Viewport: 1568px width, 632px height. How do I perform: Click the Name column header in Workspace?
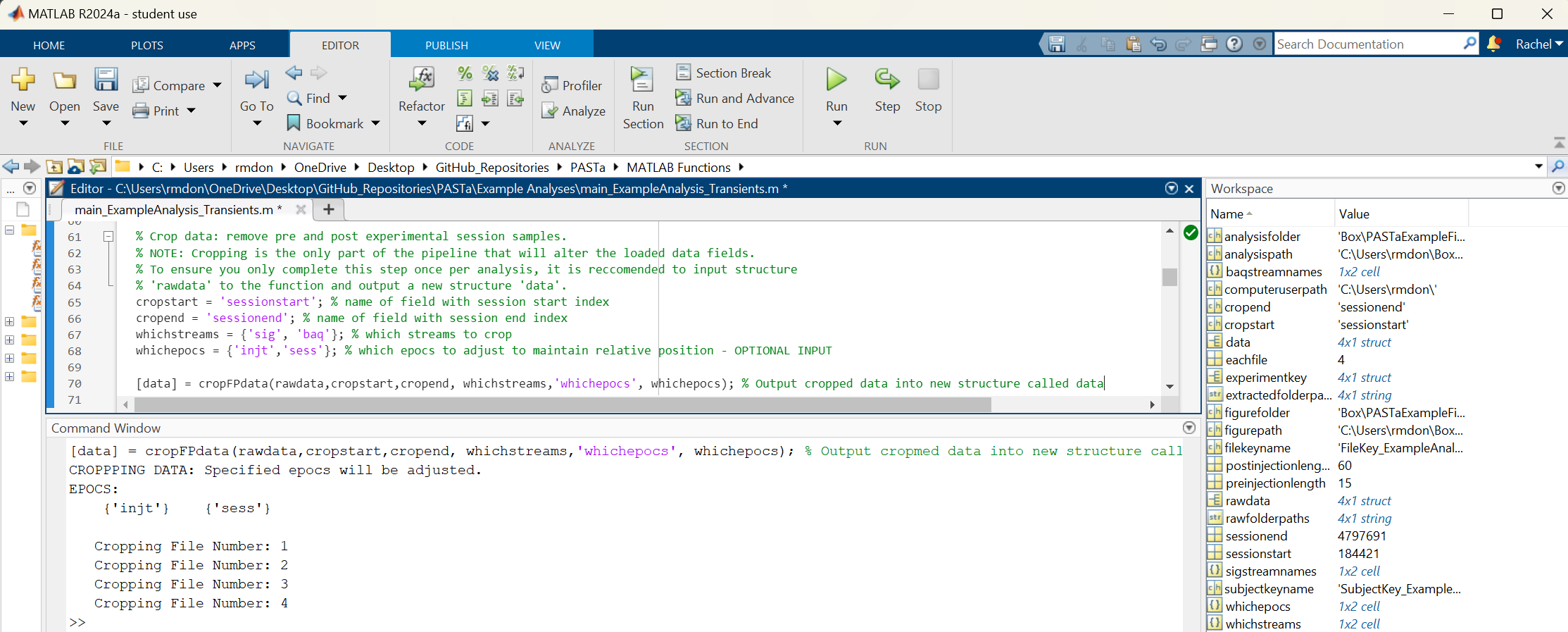click(x=1269, y=213)
